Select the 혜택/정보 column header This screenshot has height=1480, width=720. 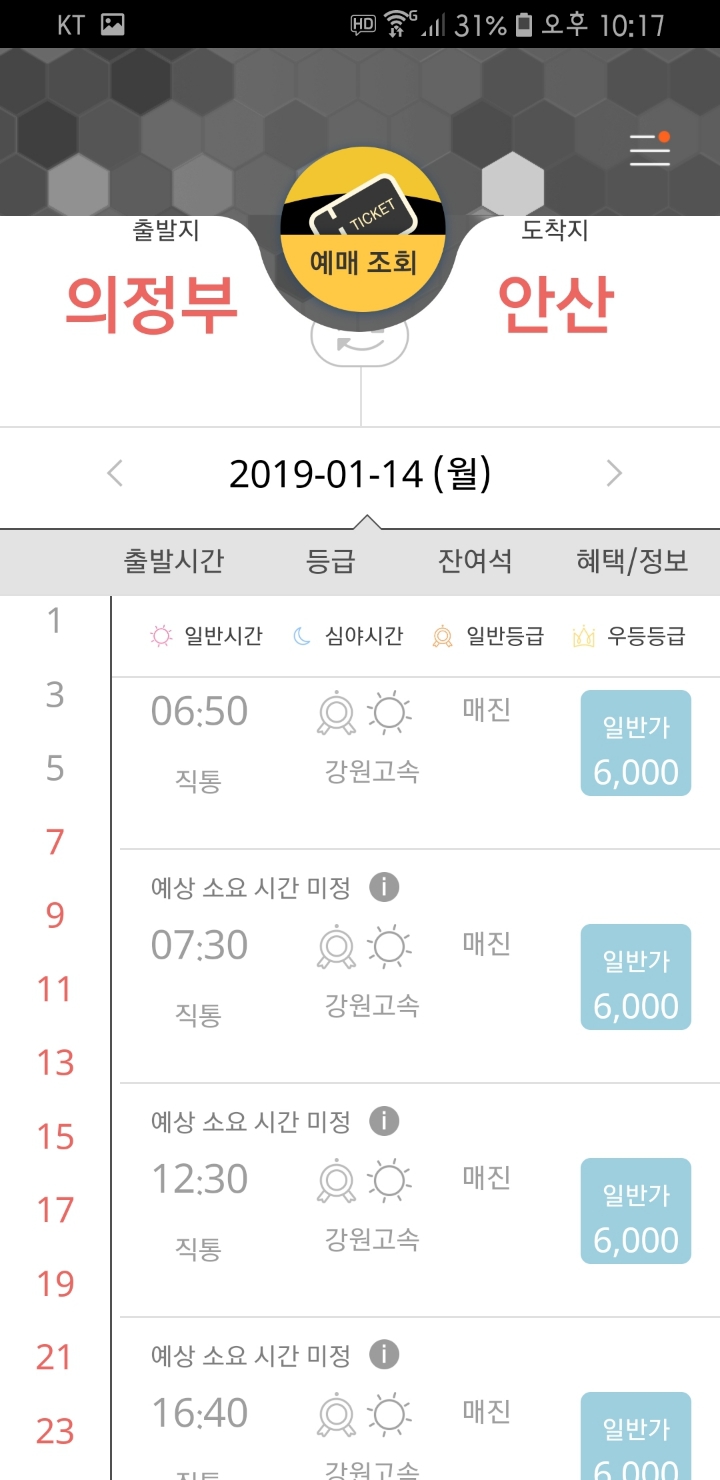click(632, 561)
